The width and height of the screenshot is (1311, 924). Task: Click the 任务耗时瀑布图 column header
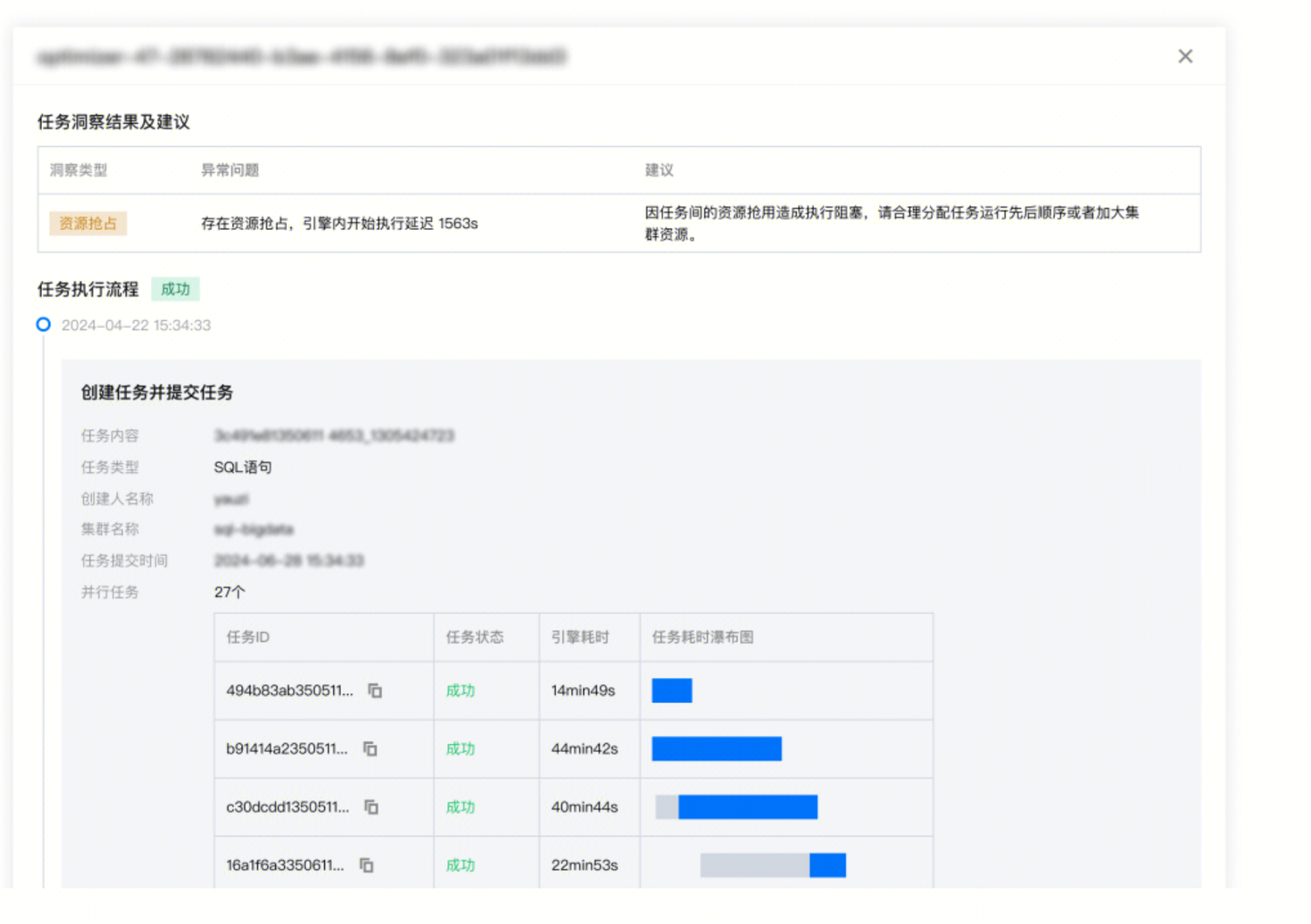pos(703,637)
